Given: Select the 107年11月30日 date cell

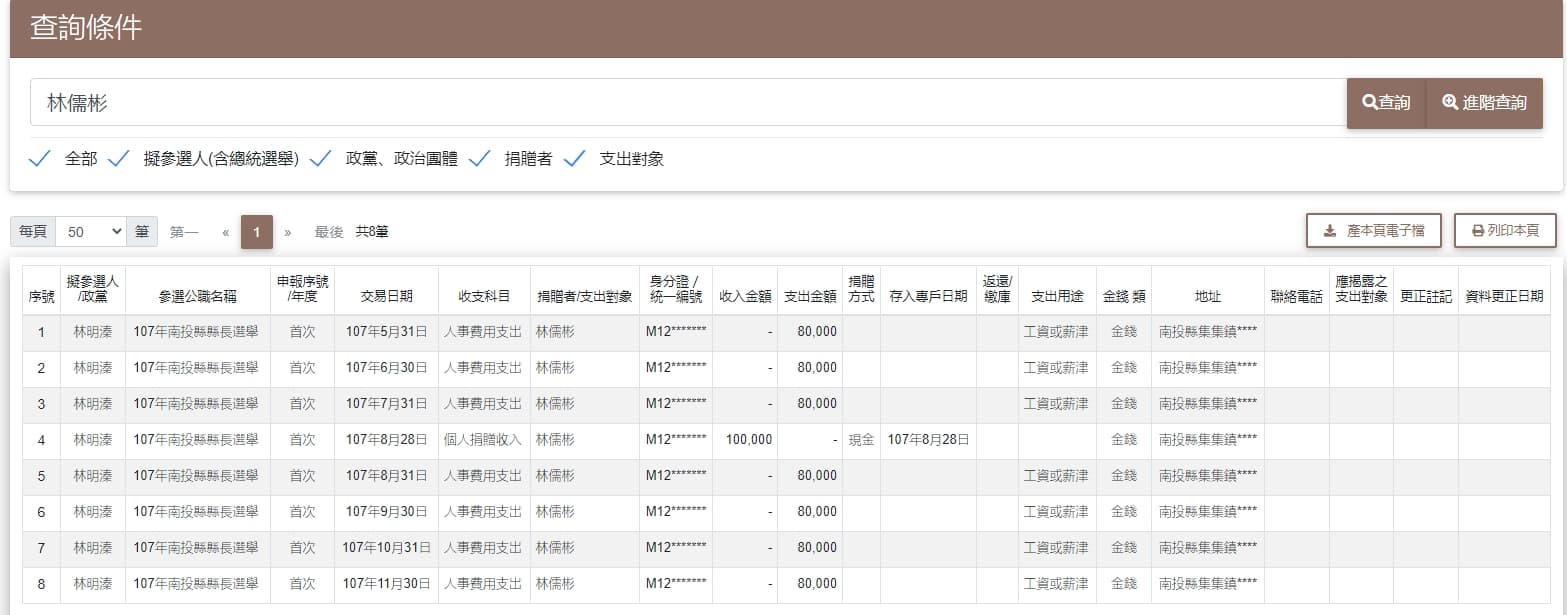Looking at the screenshot, I should coord(387,584).
